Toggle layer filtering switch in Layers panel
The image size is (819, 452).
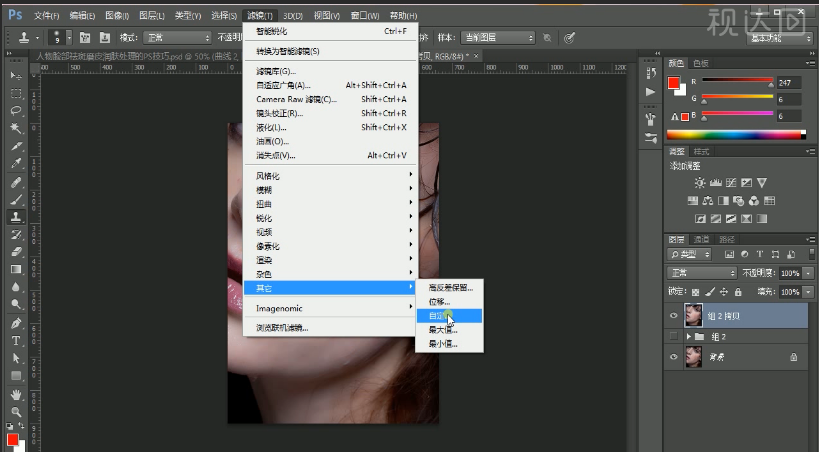click(x=812, y=254)
